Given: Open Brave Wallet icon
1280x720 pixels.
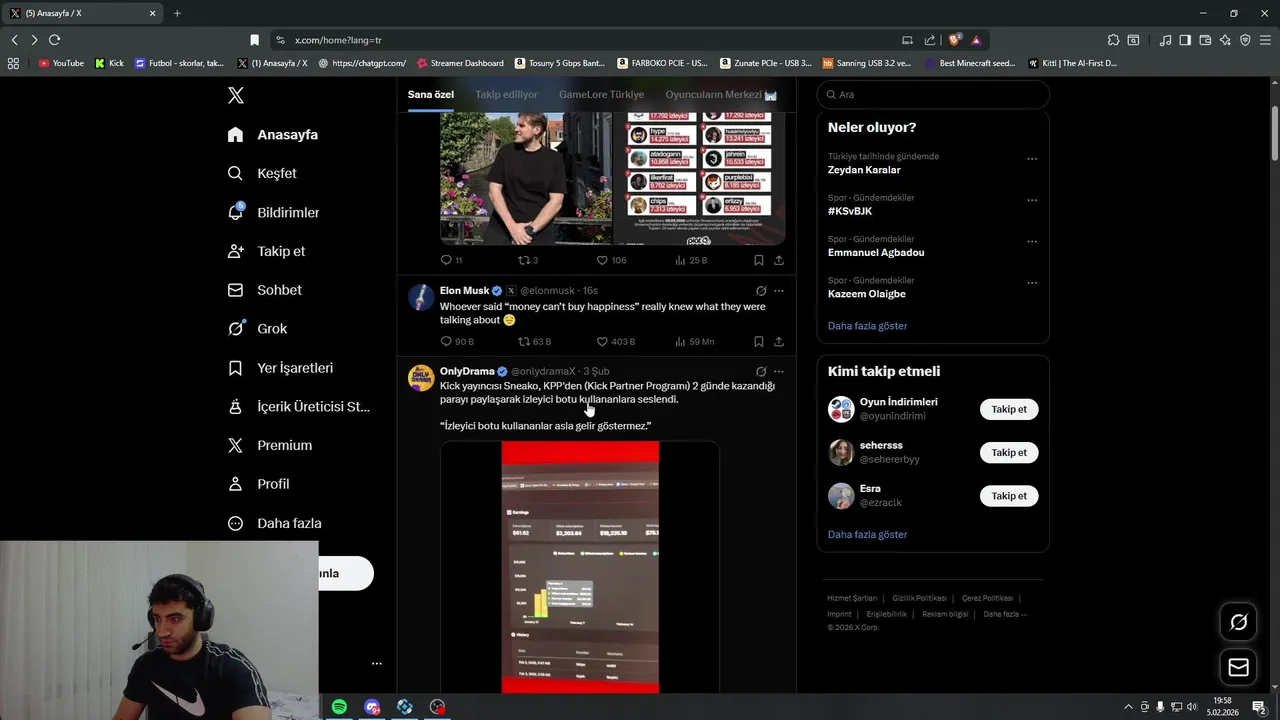Looking at the screenshot, I should [x=1205, y=40].
